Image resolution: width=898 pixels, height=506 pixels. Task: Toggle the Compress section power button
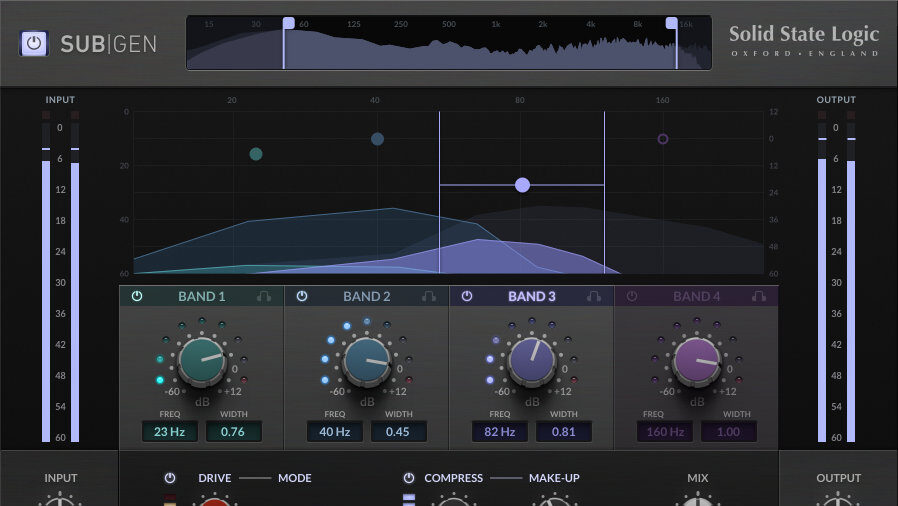[409, 478]
